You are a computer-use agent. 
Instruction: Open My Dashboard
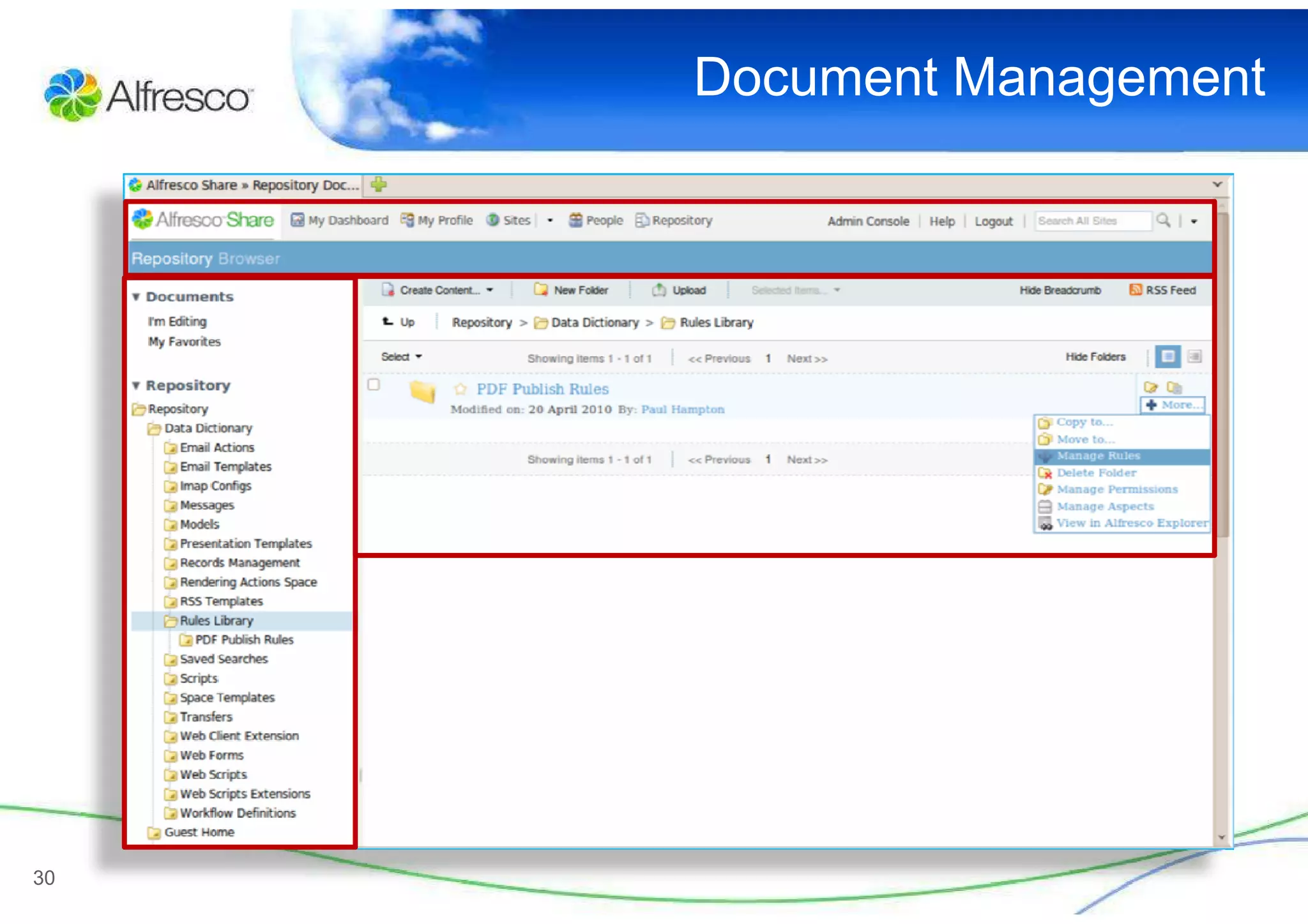(339, 220)
